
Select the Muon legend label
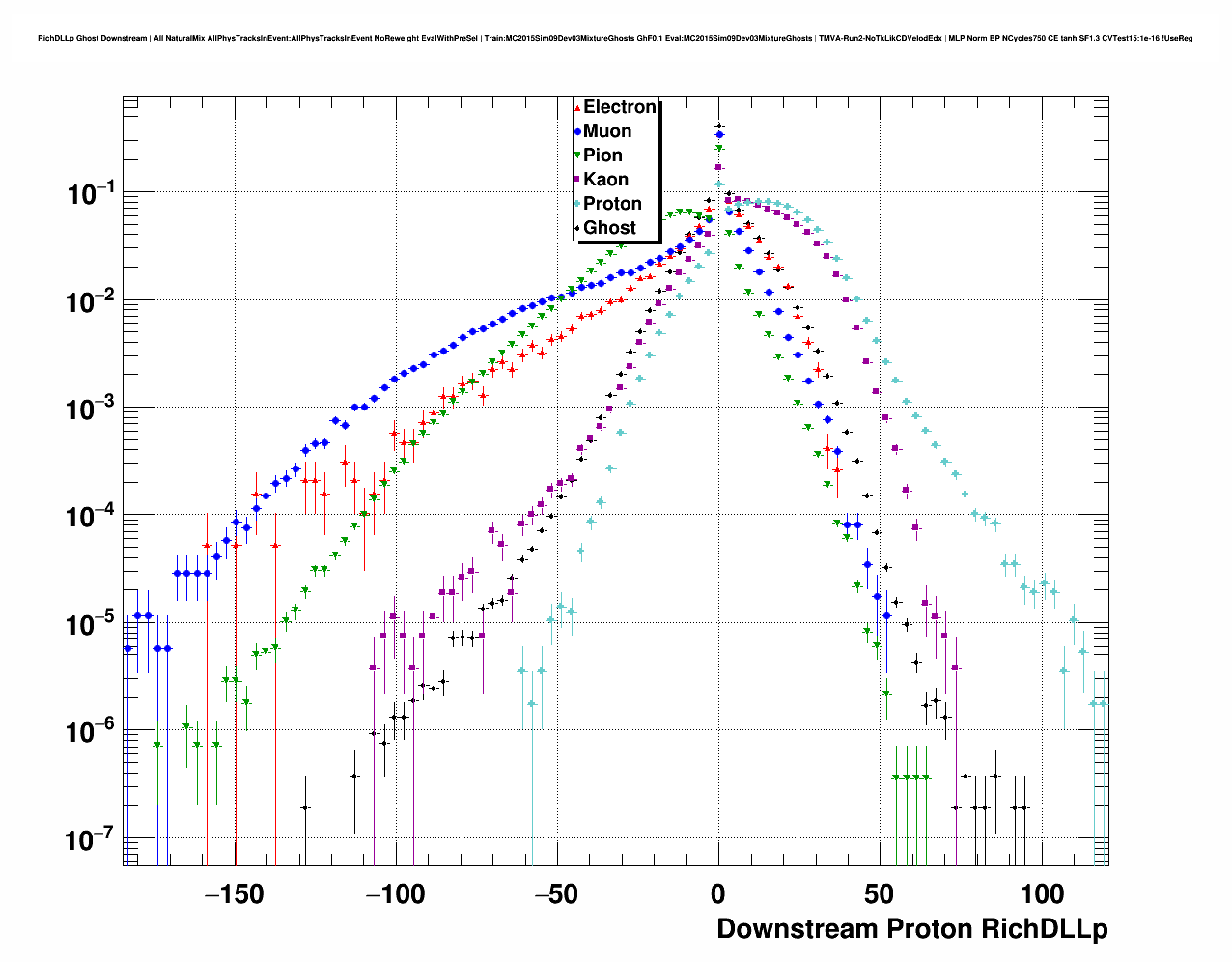pos(607,131)
